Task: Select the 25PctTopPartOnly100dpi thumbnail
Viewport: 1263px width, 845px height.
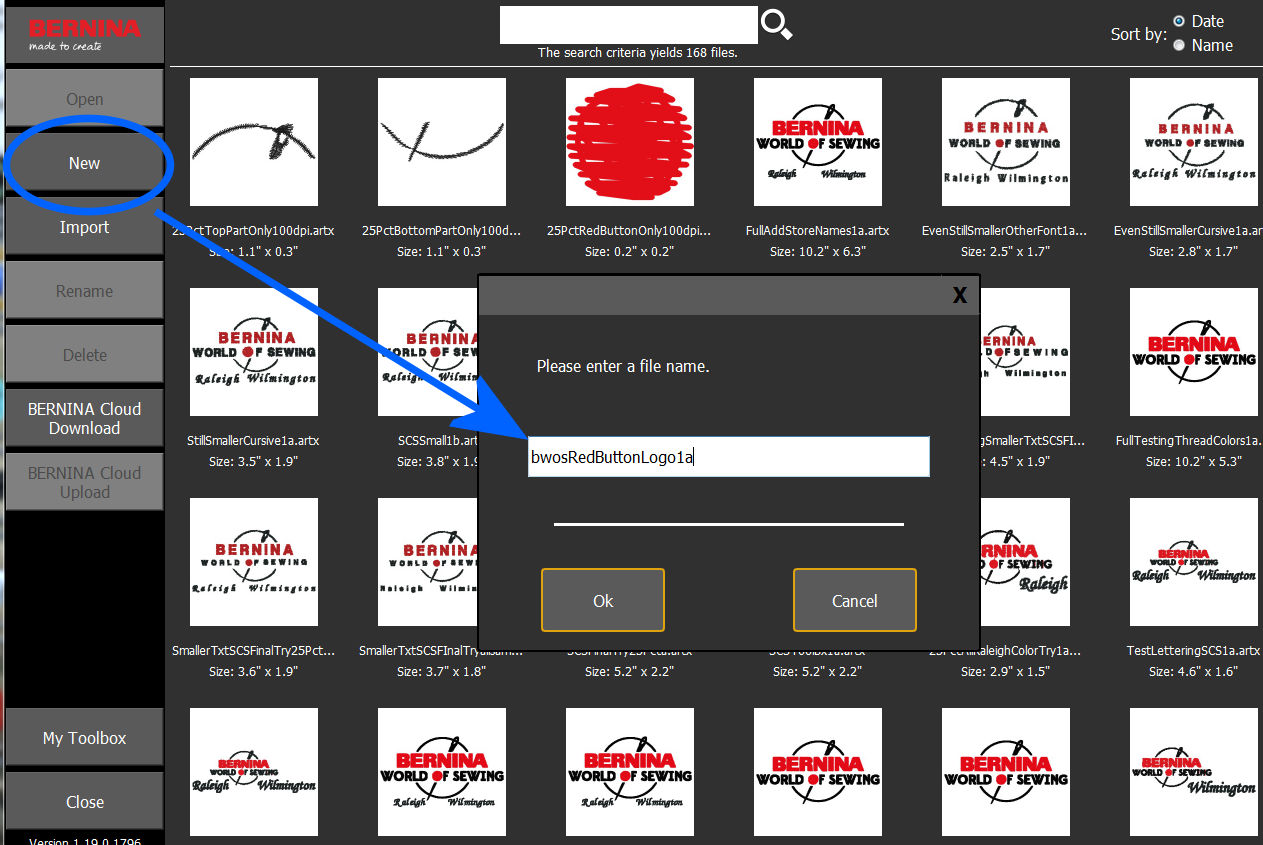Action: coord(254,143)
